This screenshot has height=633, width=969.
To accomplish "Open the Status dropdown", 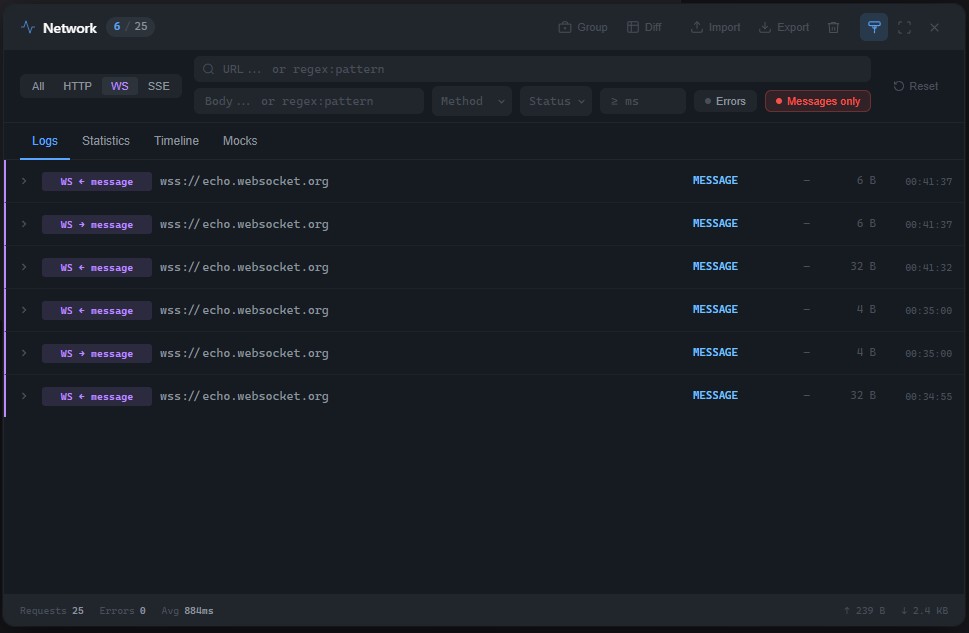I will [x=556, y=101].
